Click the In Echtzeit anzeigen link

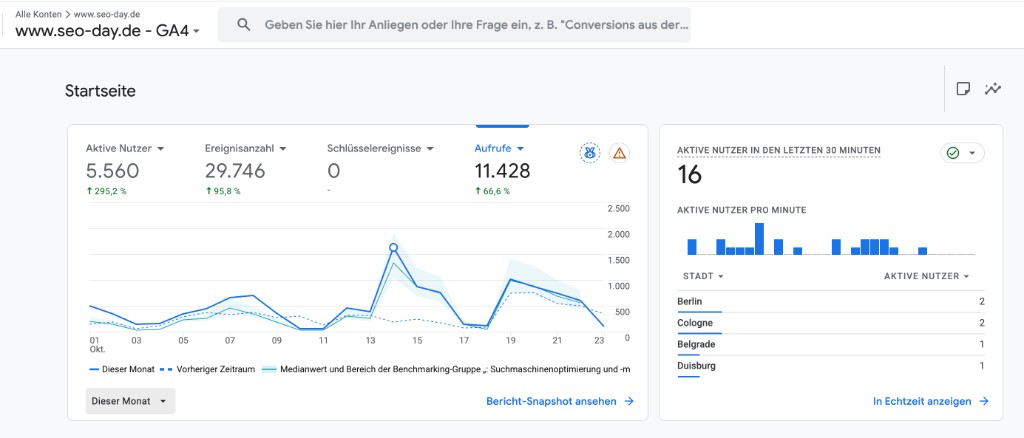point(922,401)
